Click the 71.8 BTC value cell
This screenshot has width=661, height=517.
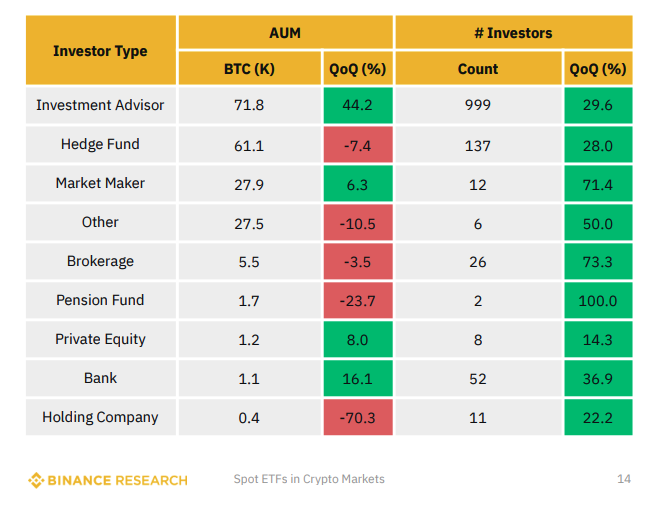(249, 105)
